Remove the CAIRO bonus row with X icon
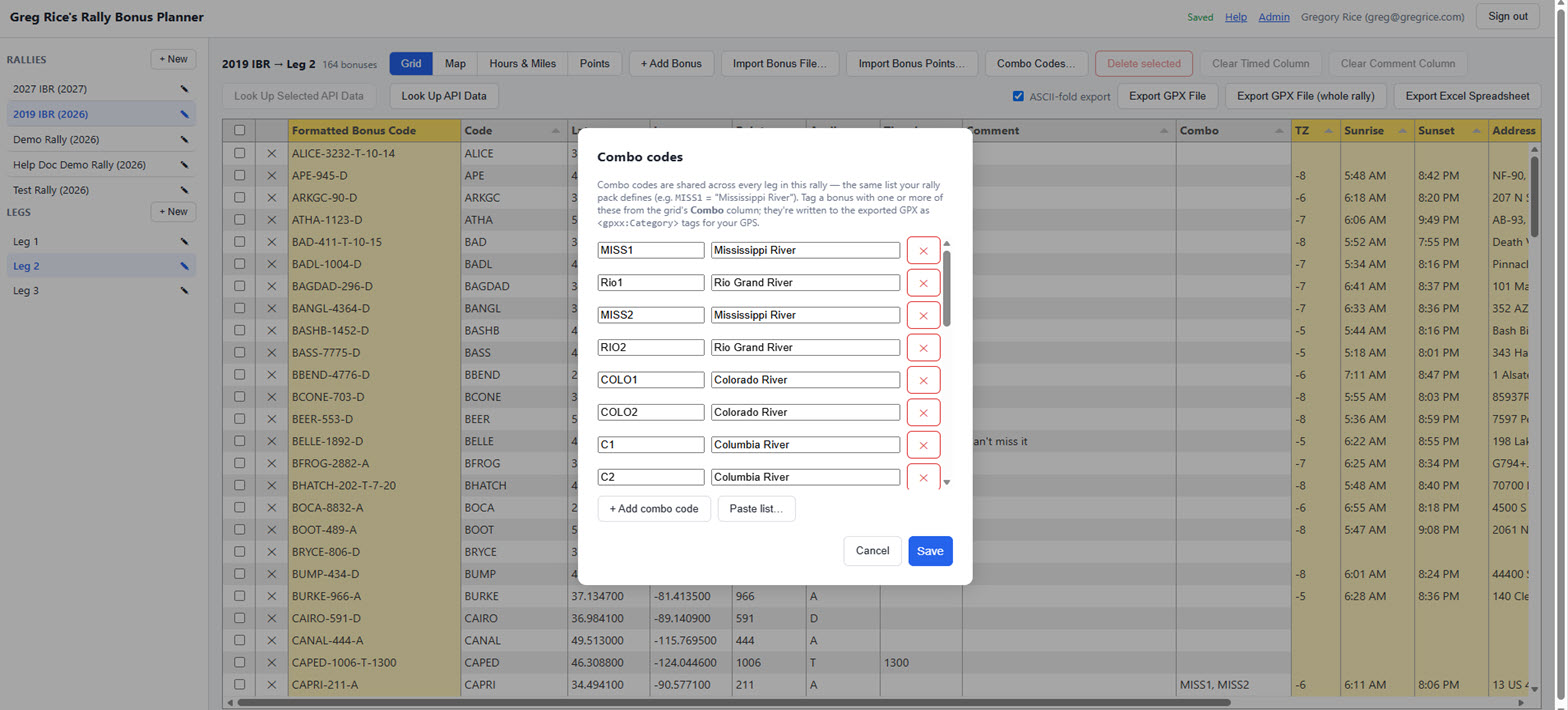Image resolution: width=1568 pixels, height=710 pixels. (x=271, y=618)
